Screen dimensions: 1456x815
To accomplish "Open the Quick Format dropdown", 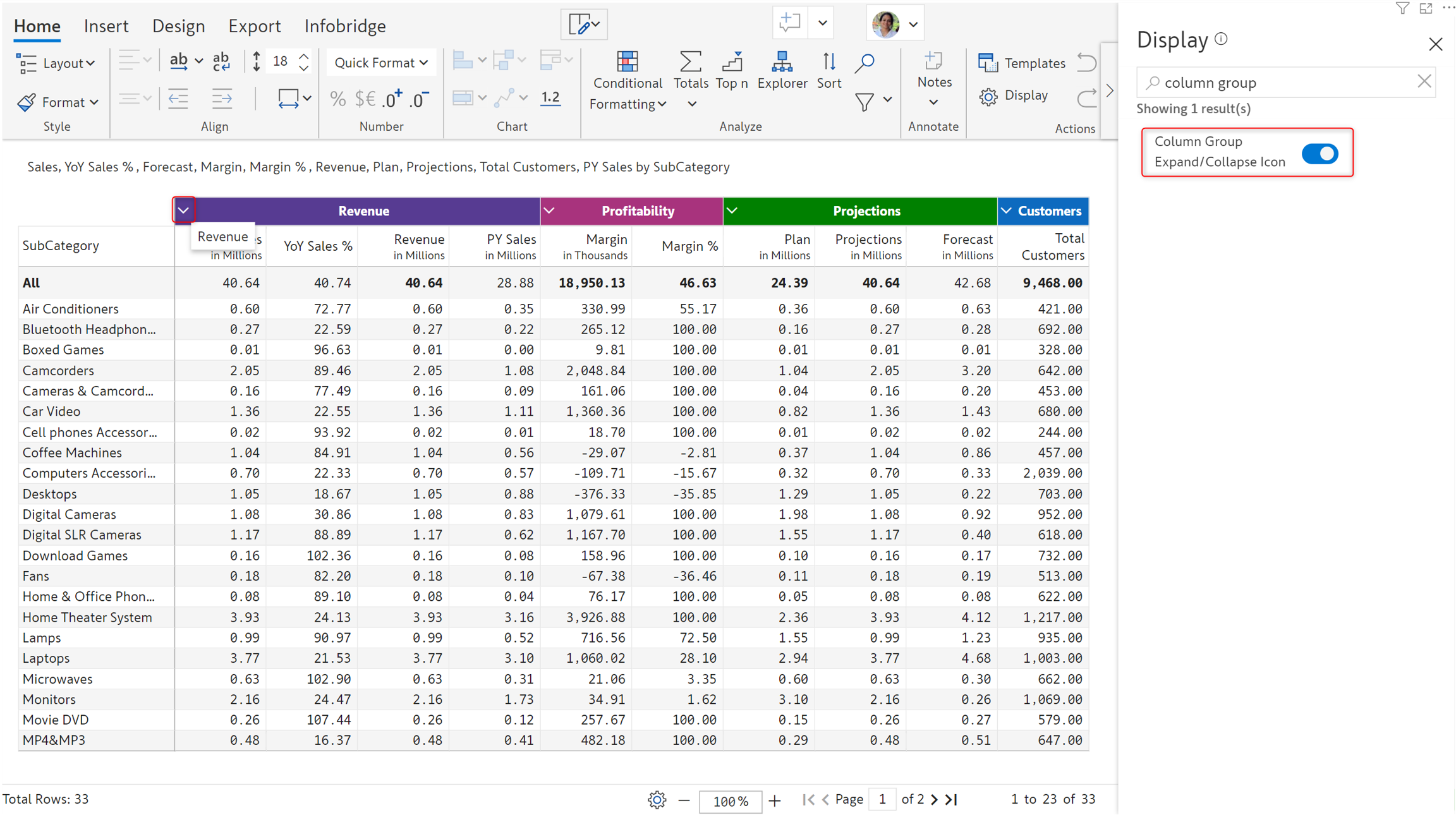I will pos(381,63).
